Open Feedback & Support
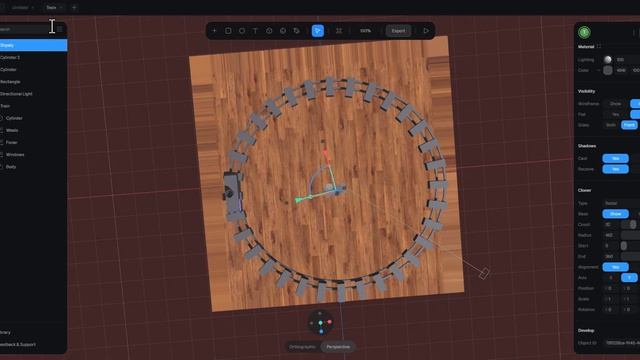The height and width of the screenshot is (360, 640). click(18, 344)
